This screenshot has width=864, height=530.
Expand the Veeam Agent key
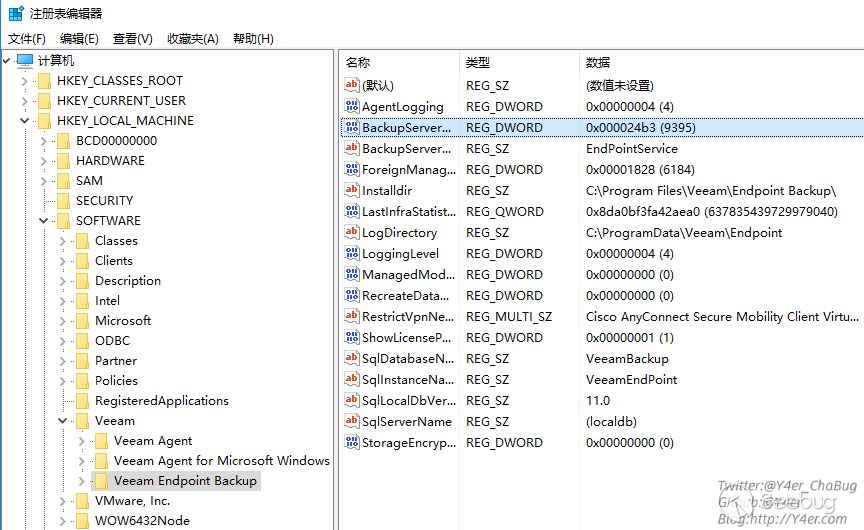click(x=82, y=441)
